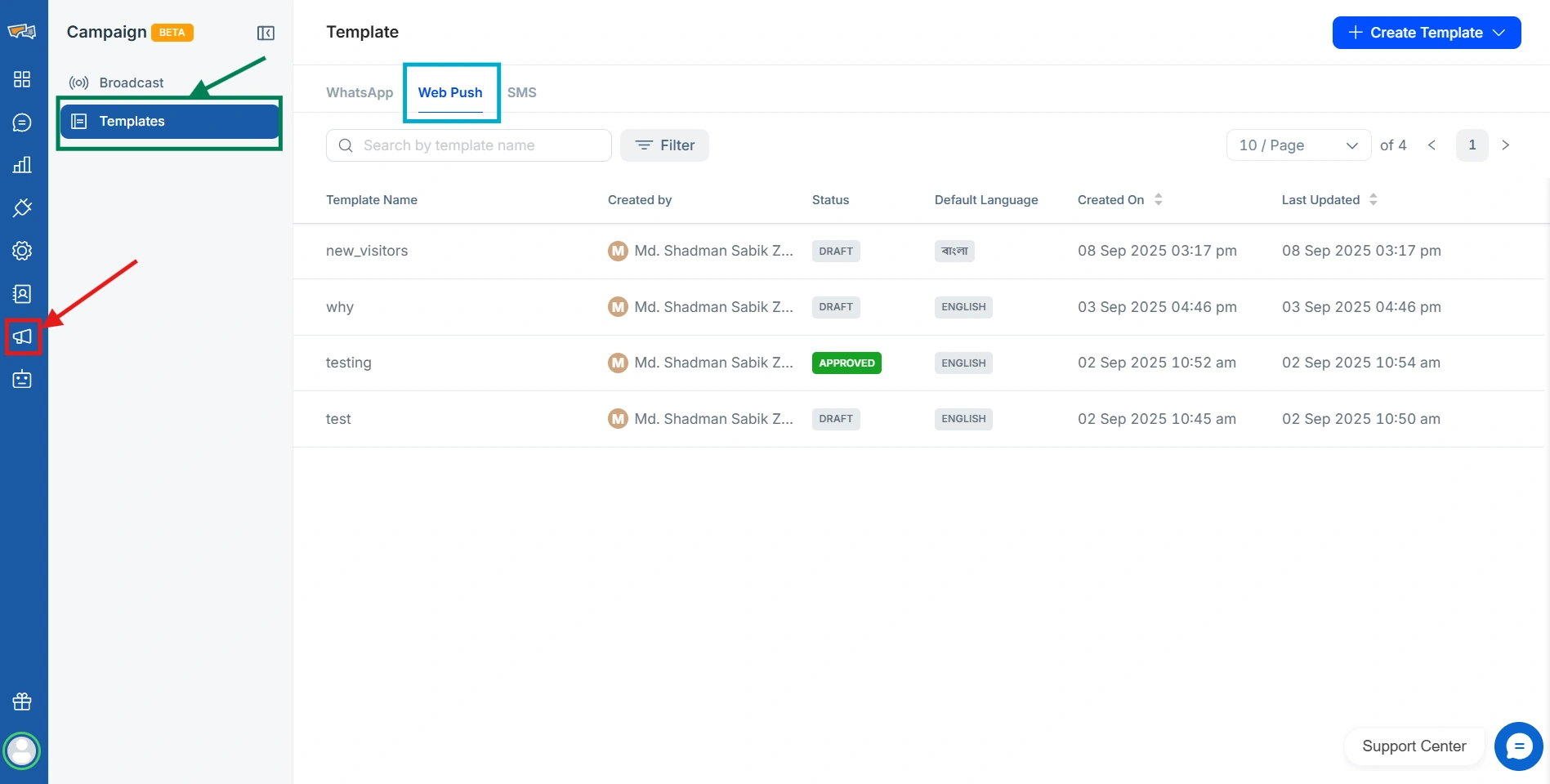Sort table by Last Updated

pos(1373,200)
